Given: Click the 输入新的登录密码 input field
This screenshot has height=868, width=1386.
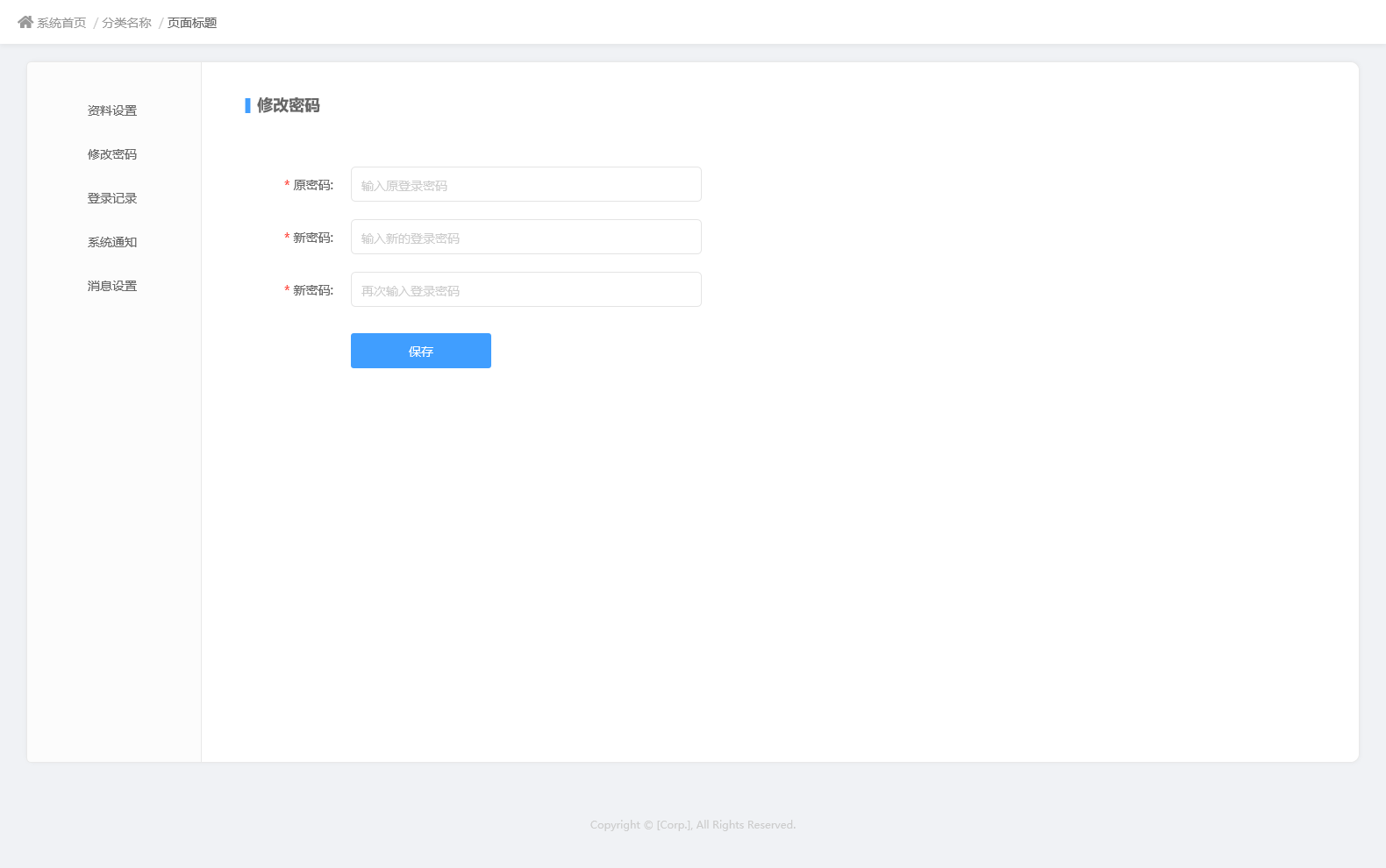Looking at the screenshot, I should [x=526, y=237].
